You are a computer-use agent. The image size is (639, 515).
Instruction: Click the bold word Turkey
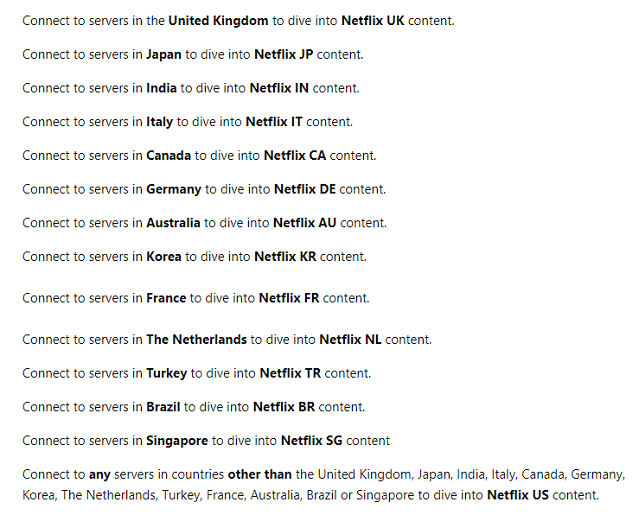point(167,373)
